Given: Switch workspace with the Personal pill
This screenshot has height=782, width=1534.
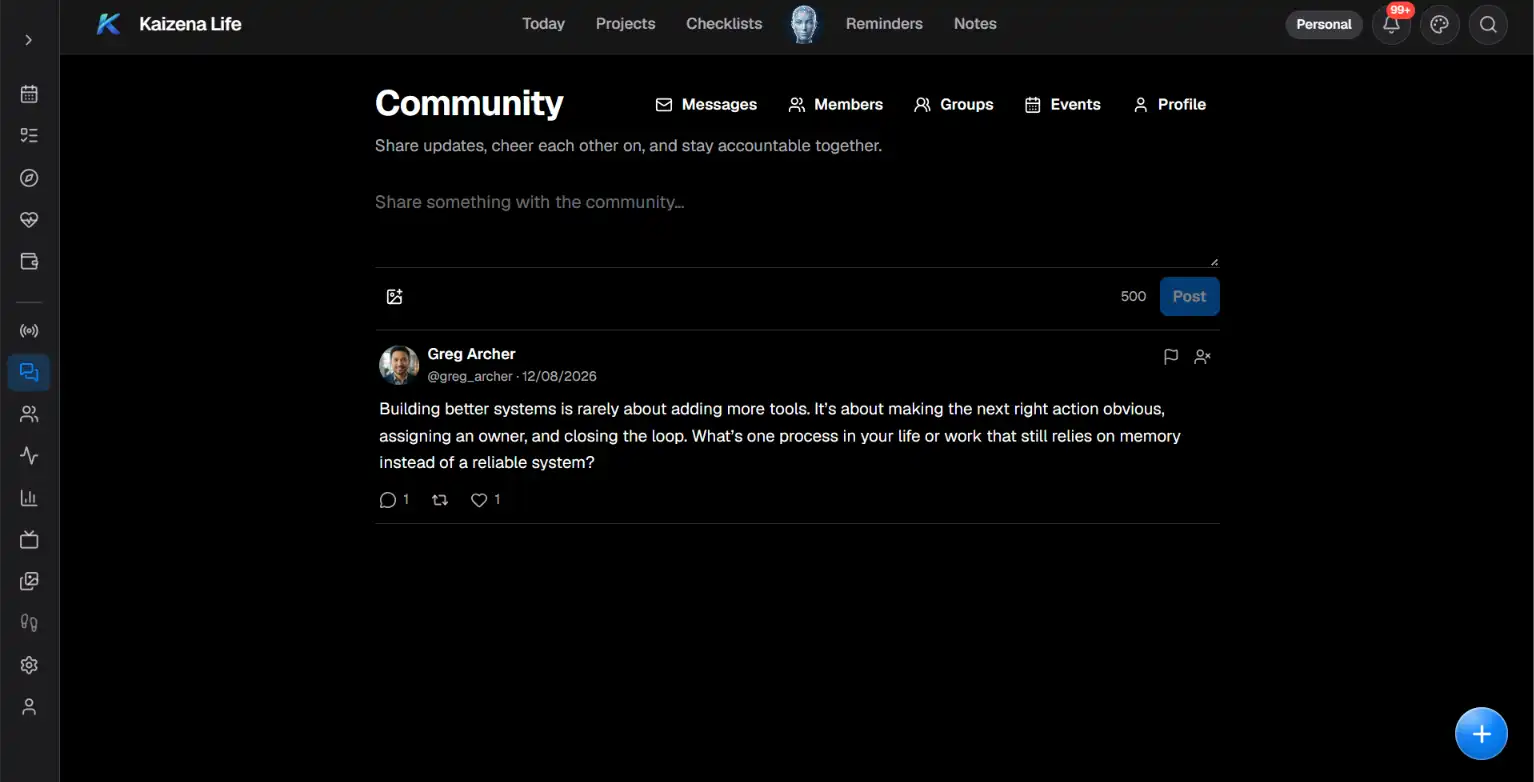Looking at the screenshot, I should point(1323,25).
